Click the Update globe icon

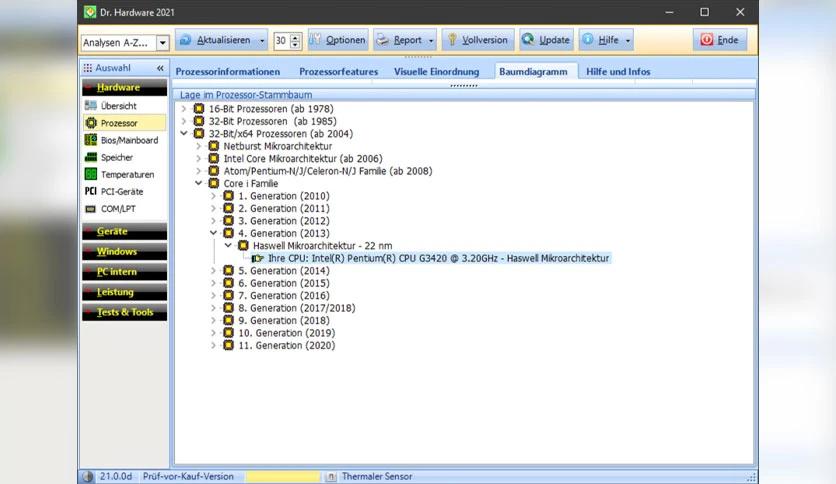click(x=528, y=39)
